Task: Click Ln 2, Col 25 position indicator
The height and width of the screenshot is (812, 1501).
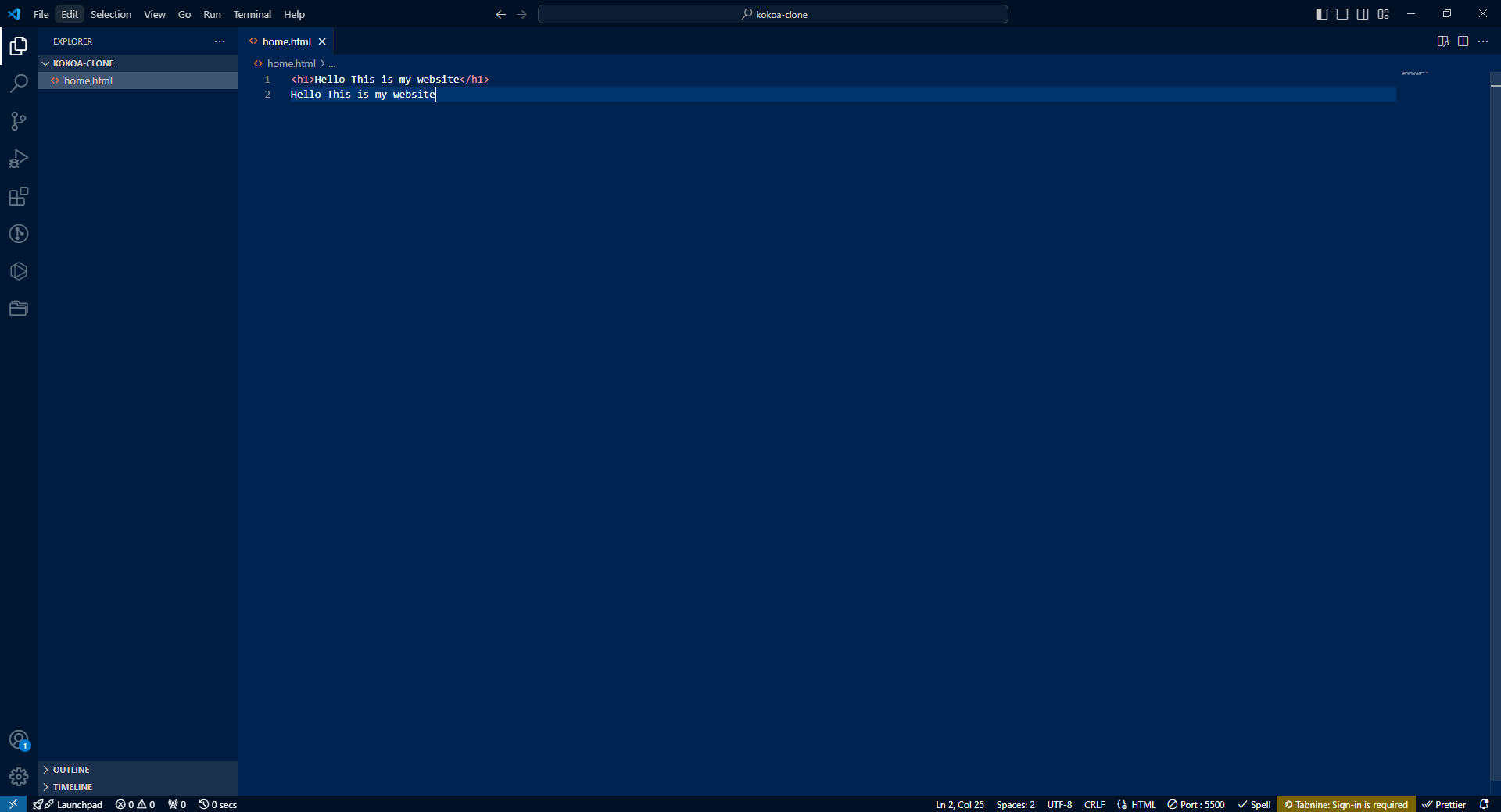Action: coord(960,804)
